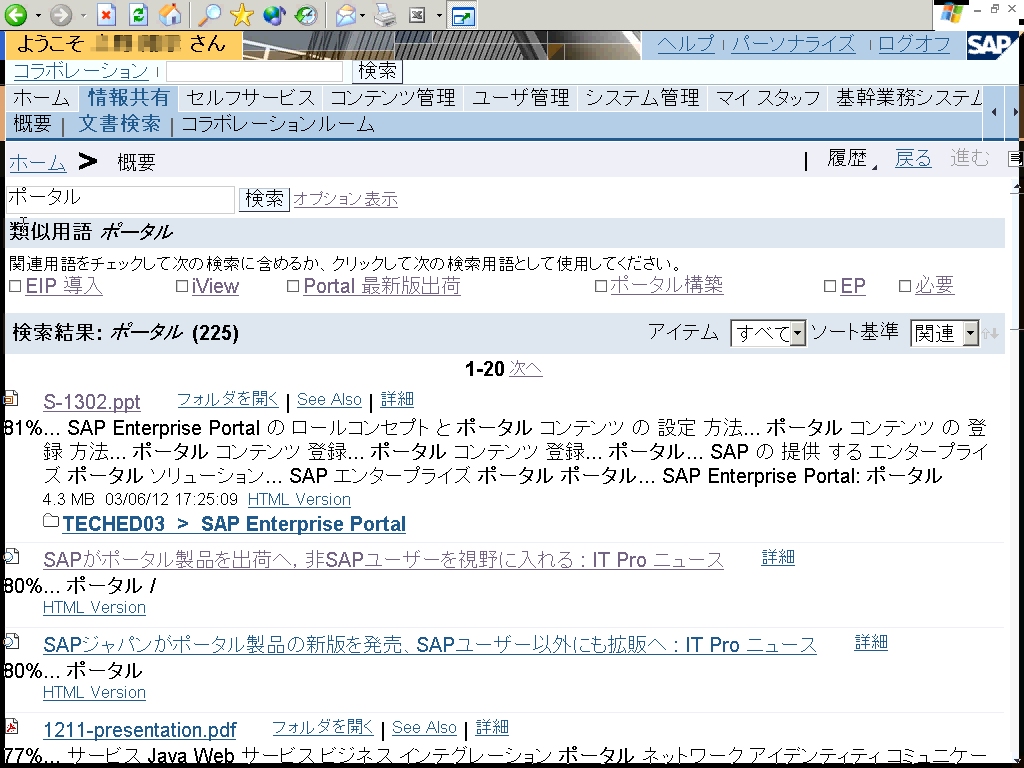The width and height of the screenshot is (1024, 768).
Task: Click the PDF icon beside 1211-presentation.pdf
Action: [11, 726]
